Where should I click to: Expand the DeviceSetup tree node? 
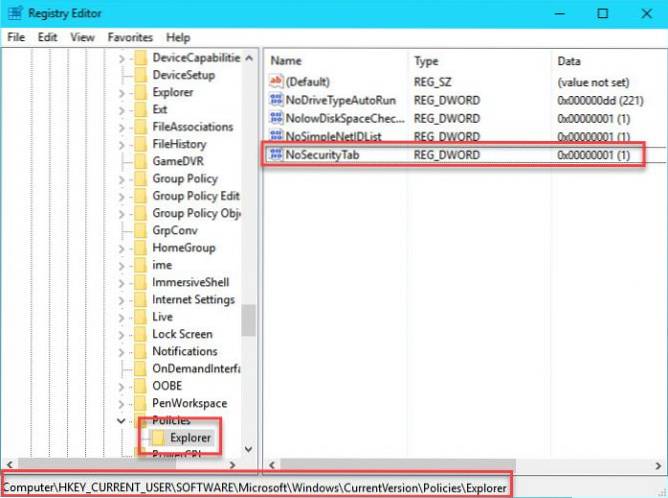click(122, 75)
